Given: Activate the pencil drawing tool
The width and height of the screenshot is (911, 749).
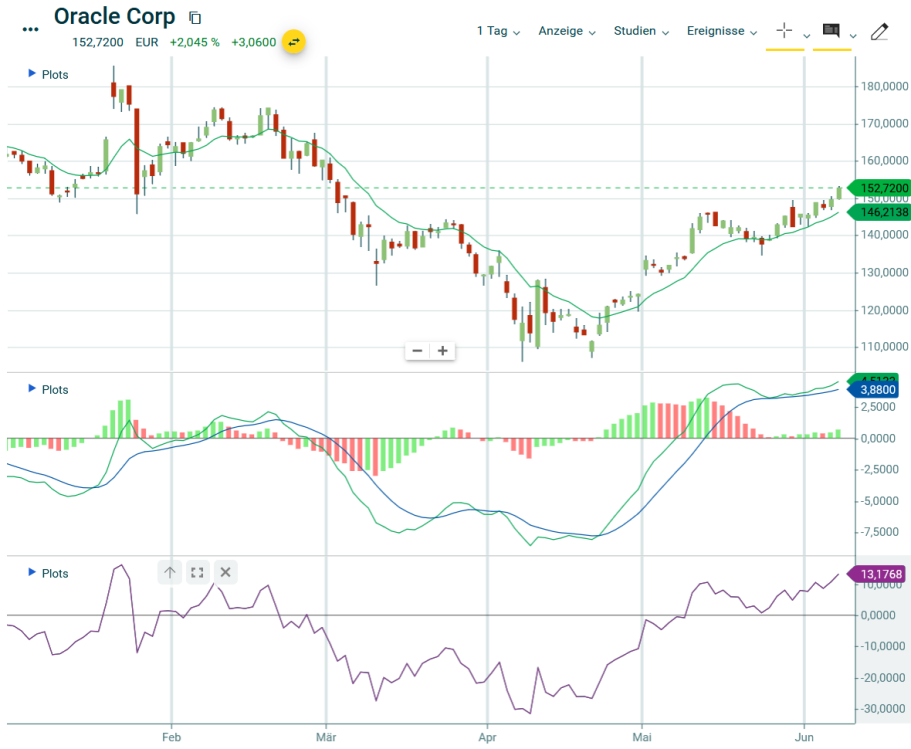Looking at the screenshot, I should click(880, 31).
